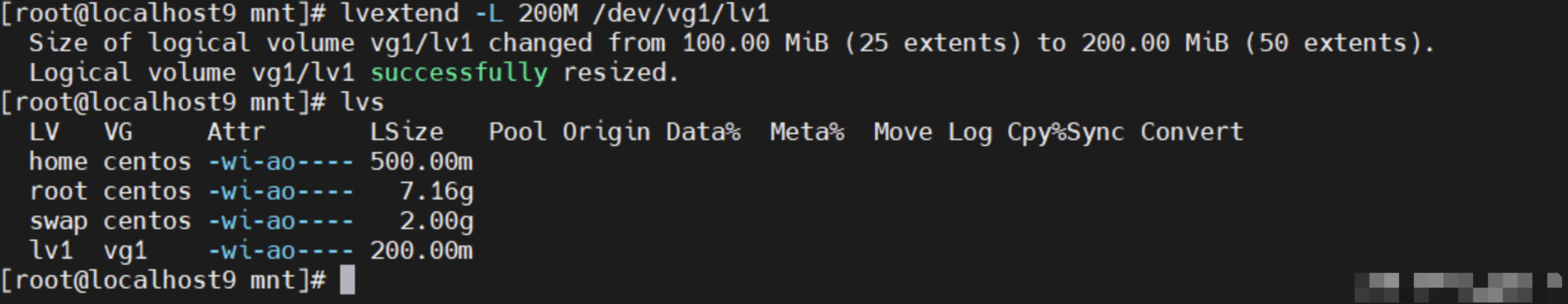Image resolution: width=1568 pixels, height=304 pixels.
Task: Click the 500.00m size value
Action: click(x=422, y=162)
